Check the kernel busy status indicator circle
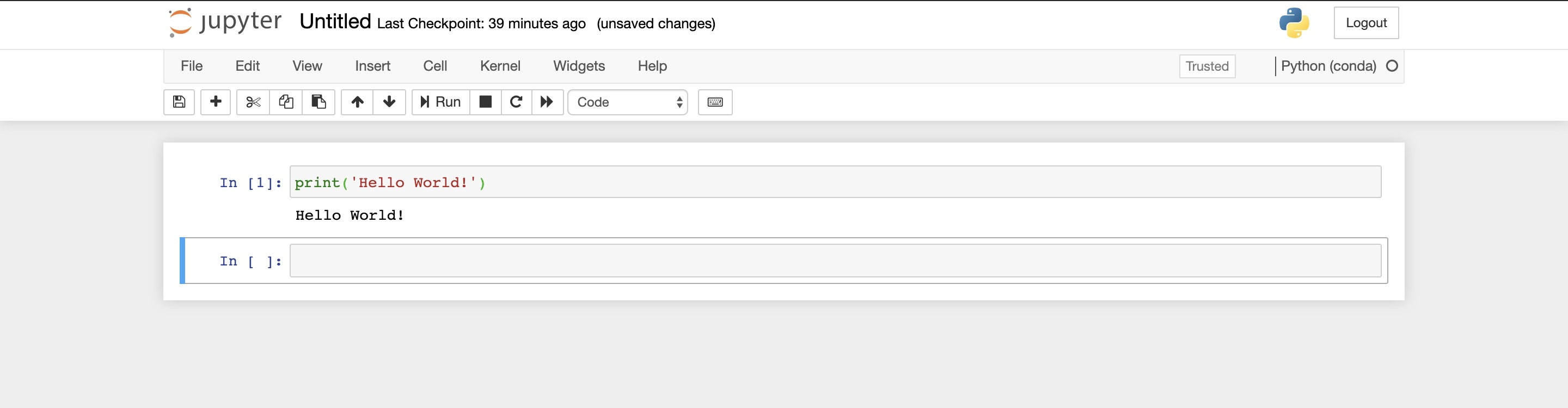 coord(1392,66)
